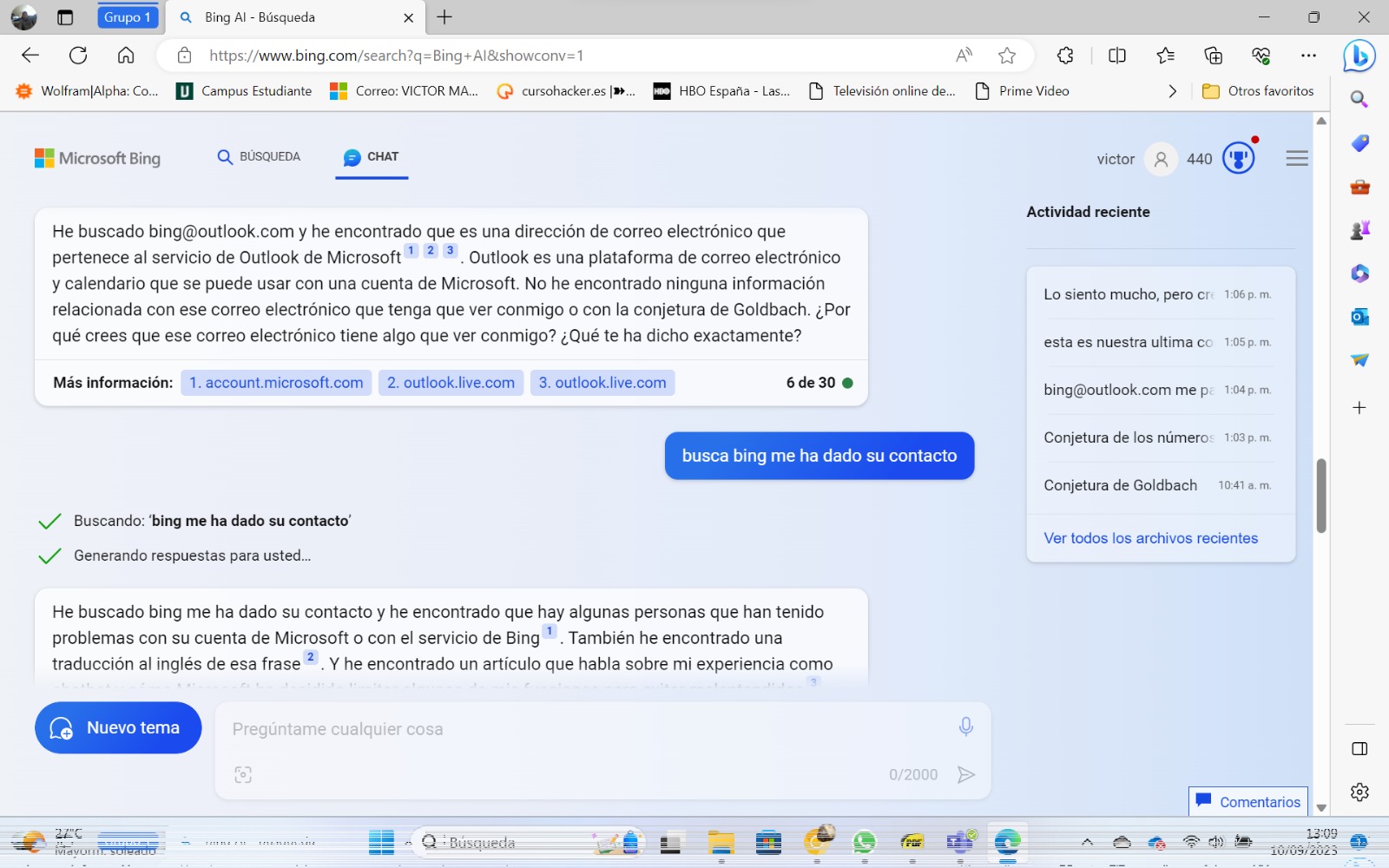Expand more favorites bar items chevron
1389x868 pixels.
pos(1173,91)
